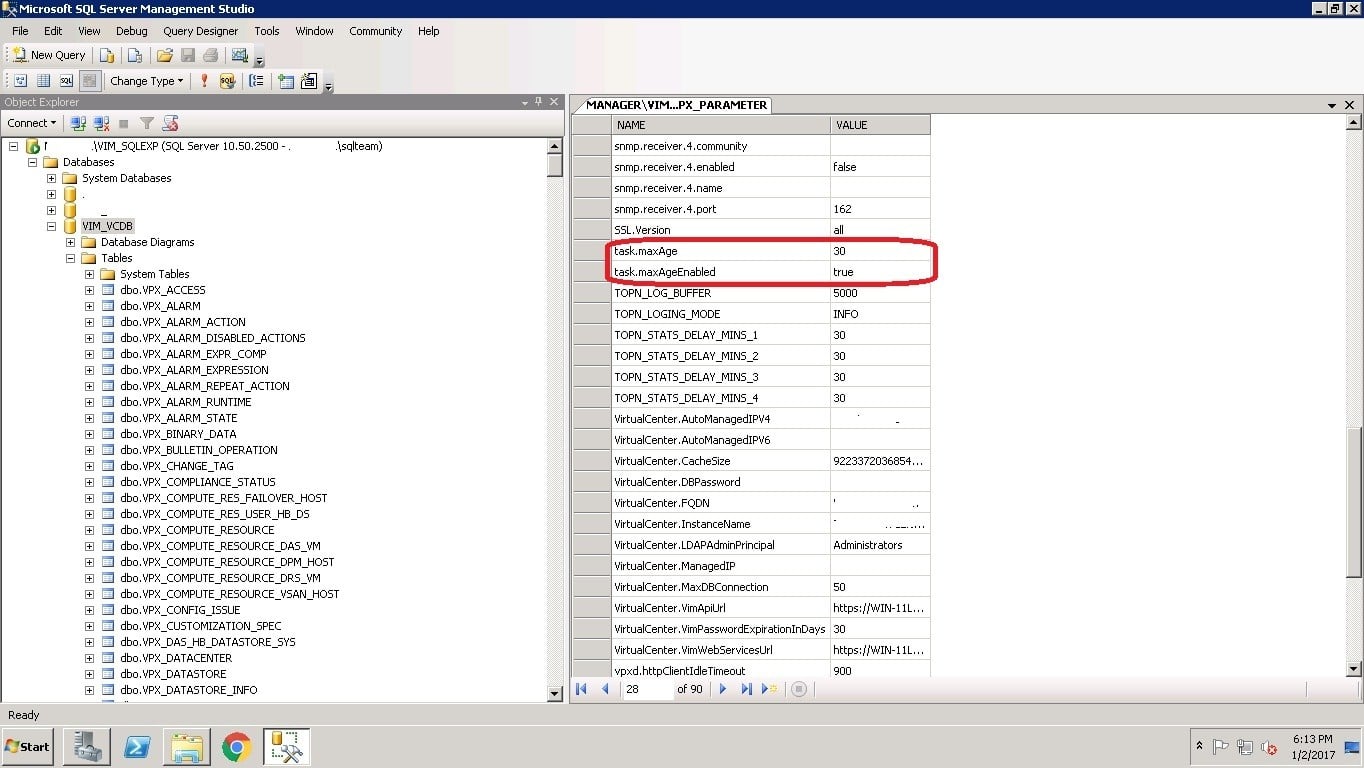Open the Community menu
Image resolution: width=1364 pixels, height=768 pixels.
click(376, 31)
